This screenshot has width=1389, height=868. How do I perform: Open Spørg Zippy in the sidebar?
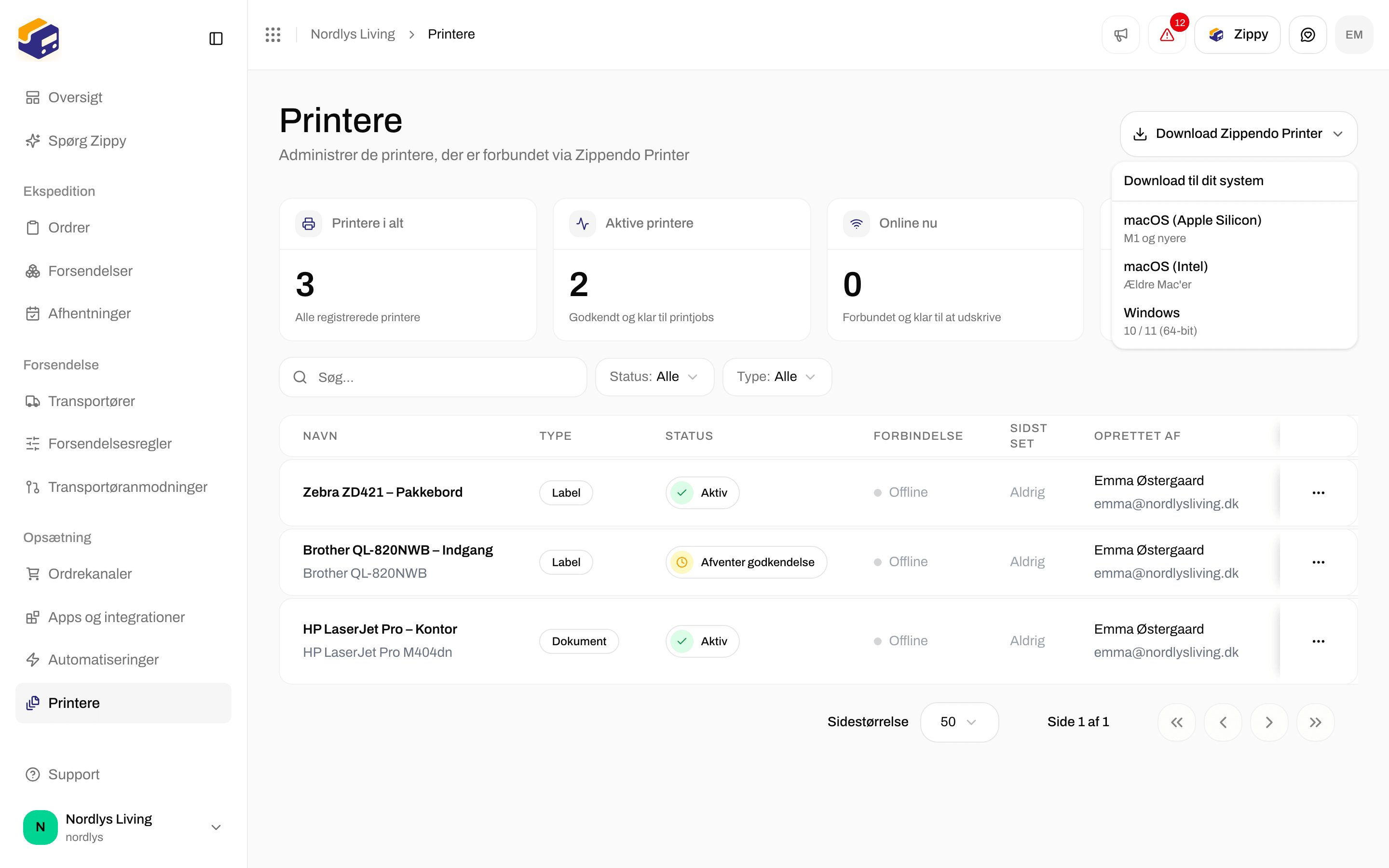(123, 141)
